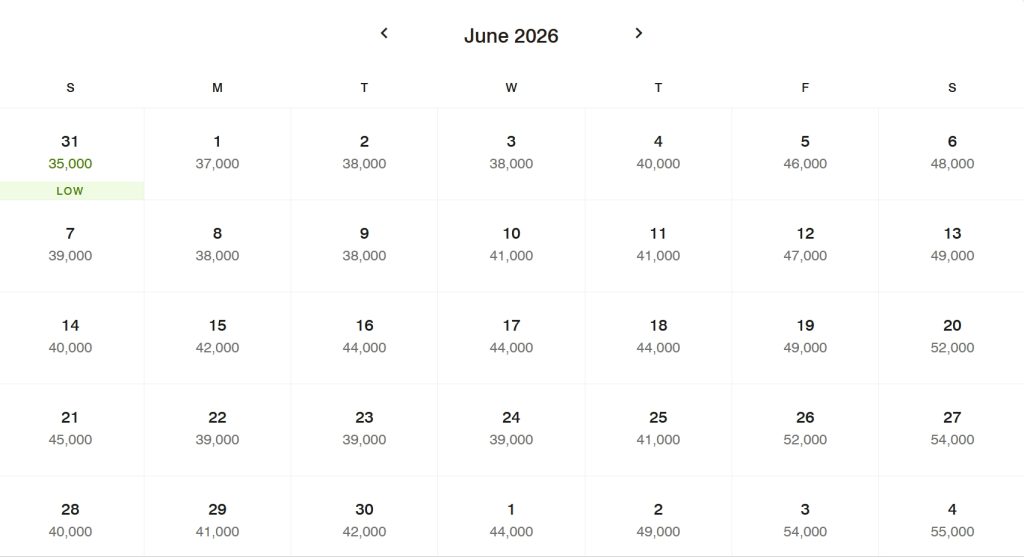Advance to next month arrow
This screenshot has width=1024, height=558.
pos(639,33)
